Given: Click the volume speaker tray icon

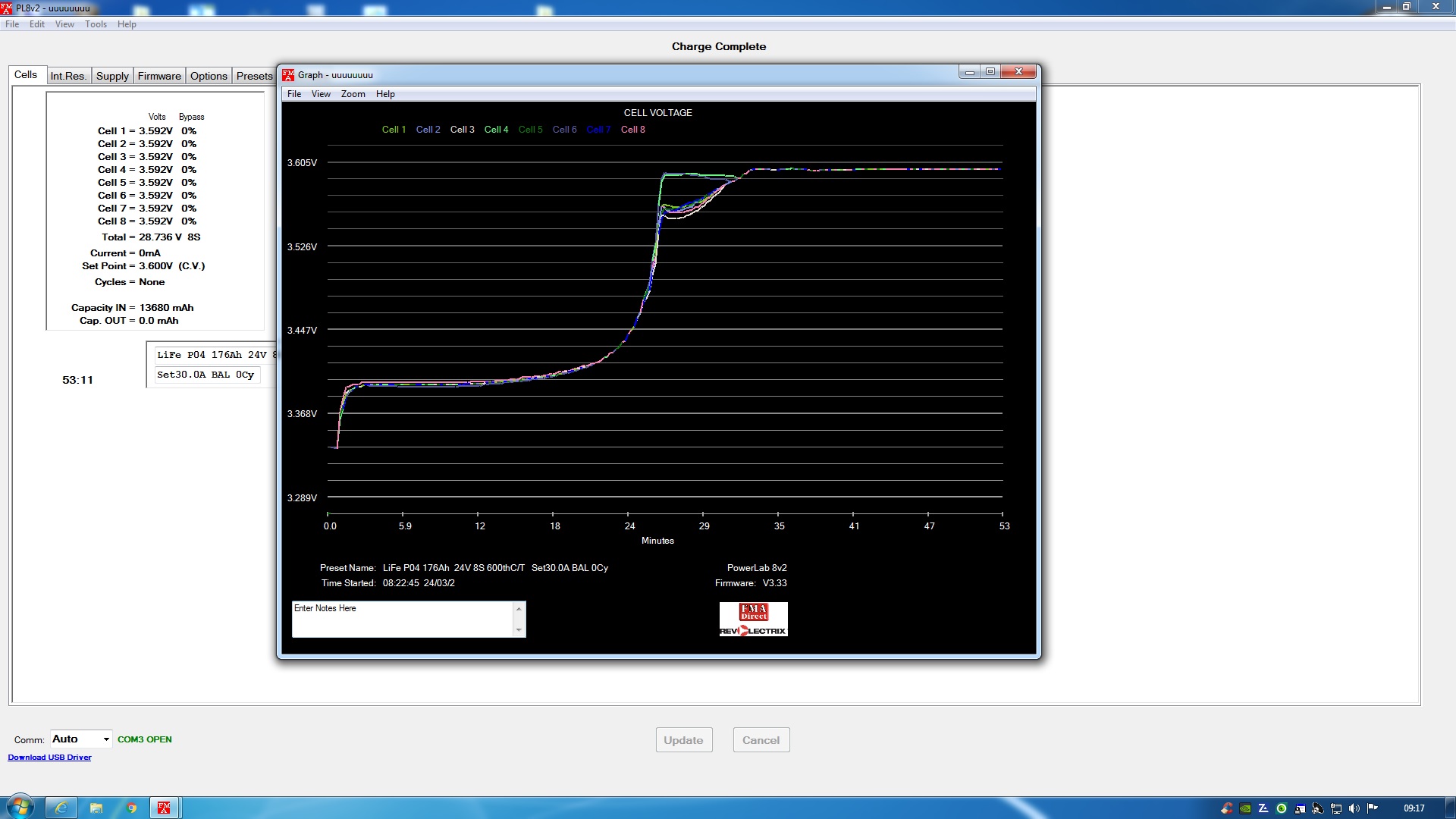Looking at the screenshot, I should [1354, 808].
